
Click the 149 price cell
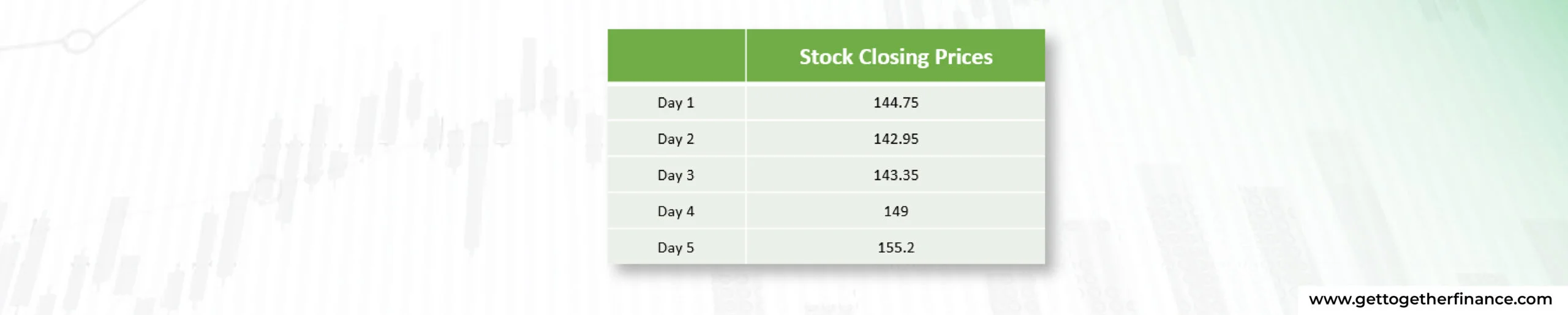(x=895, y=211)
